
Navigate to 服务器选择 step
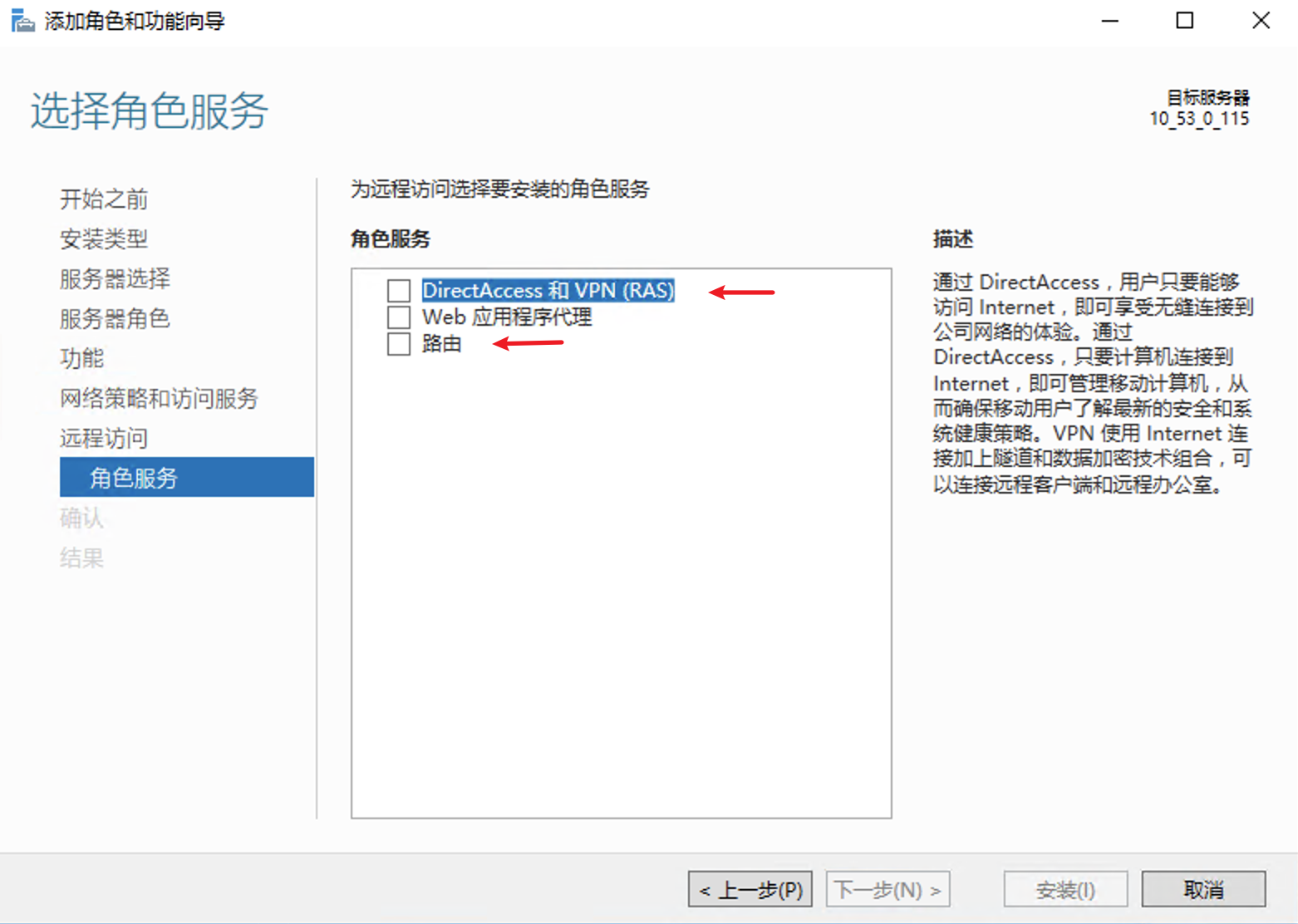tap(114, 278)
